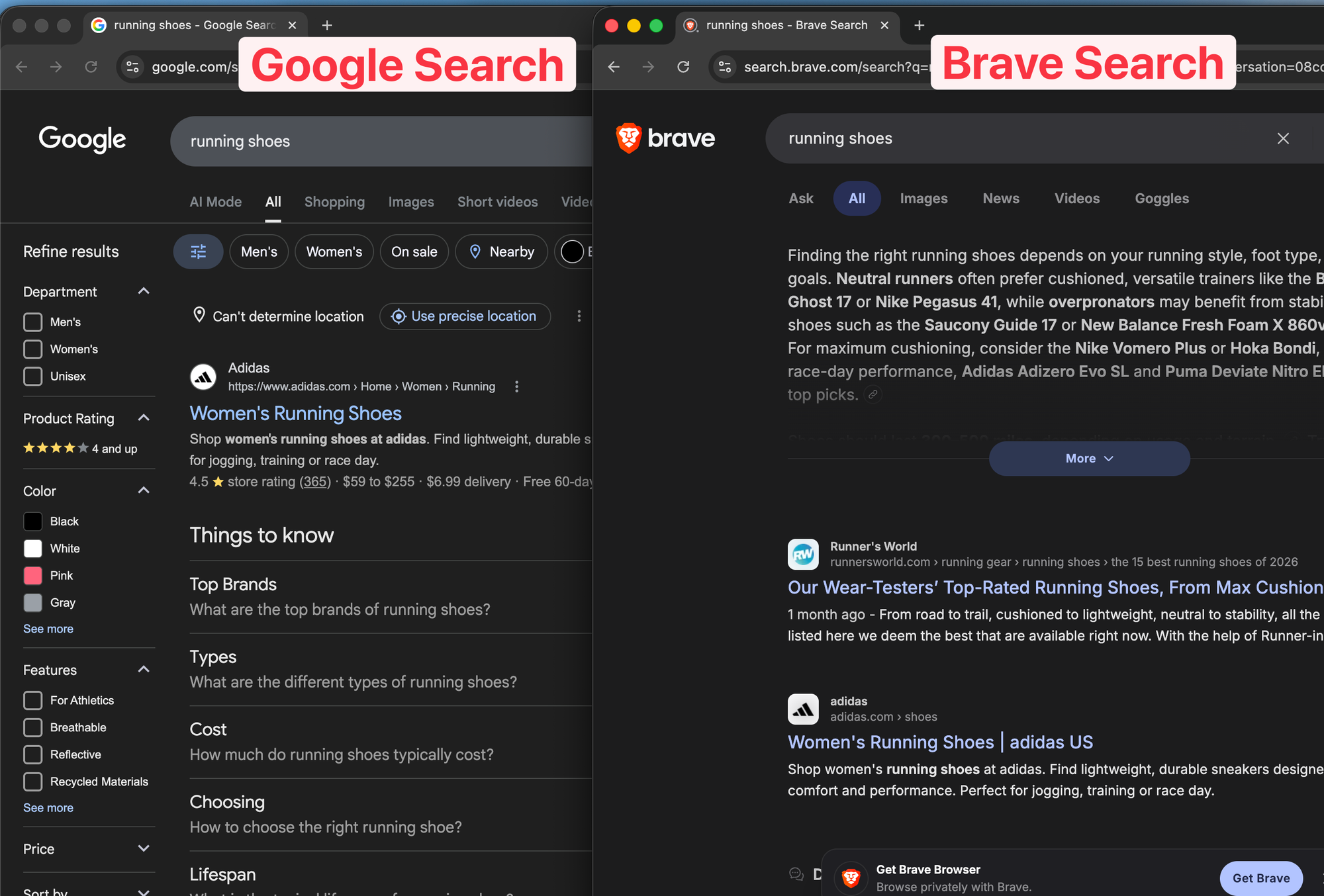Reload the Brave Search page
Viewport: 1324px width, 896px height.
pyautogui.click(x=683, y=67)
